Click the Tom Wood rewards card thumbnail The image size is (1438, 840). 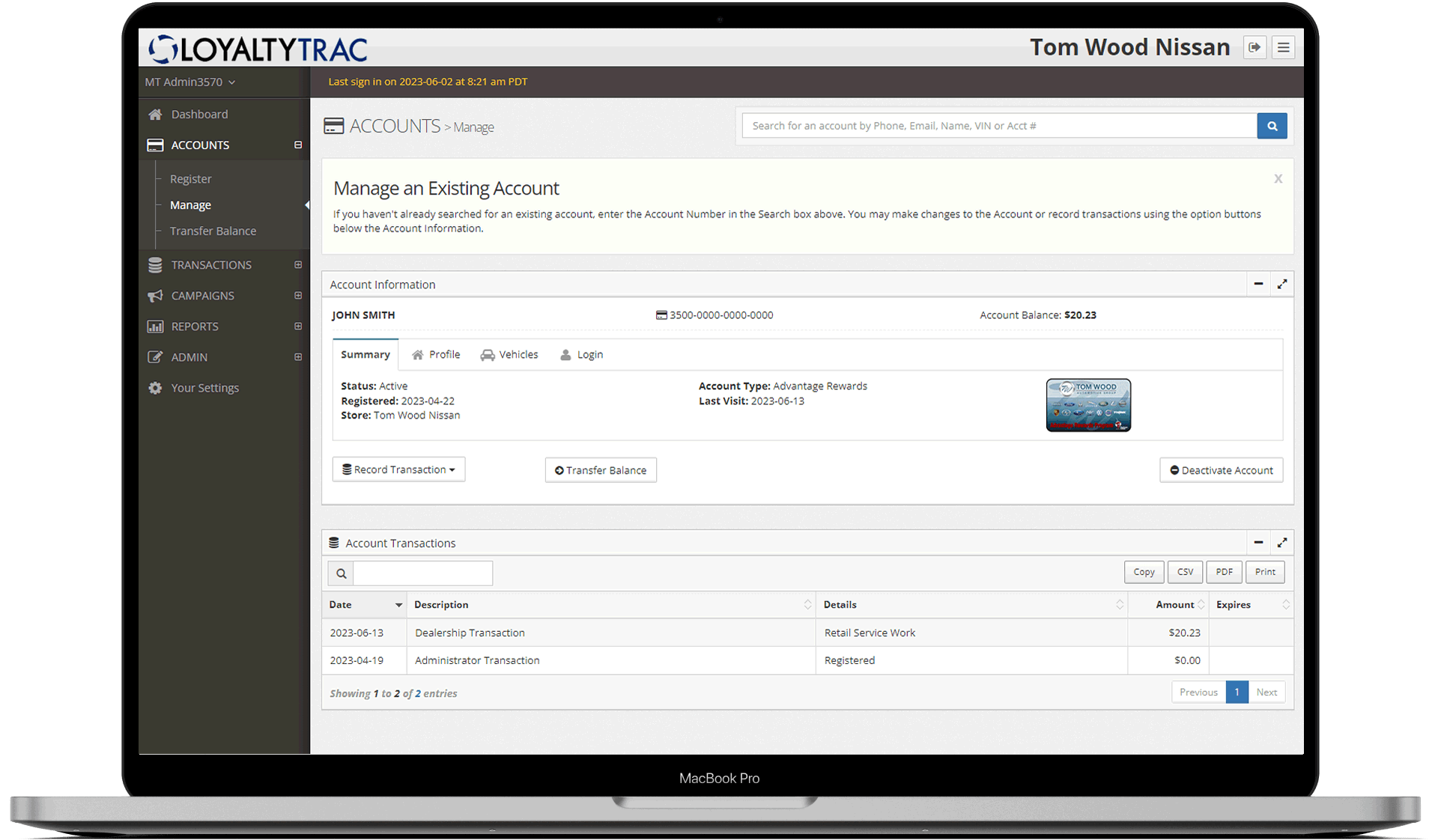point(1088,405)
